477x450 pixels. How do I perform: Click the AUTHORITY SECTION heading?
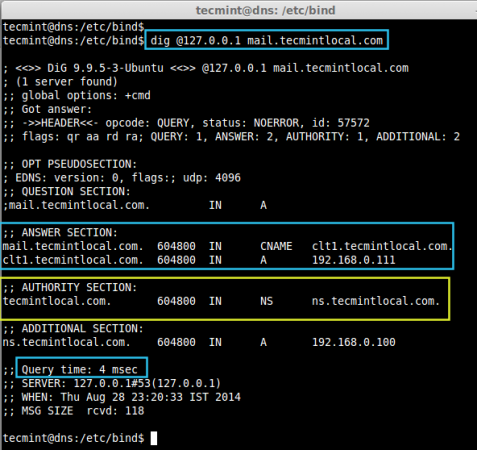pos(70,287)
